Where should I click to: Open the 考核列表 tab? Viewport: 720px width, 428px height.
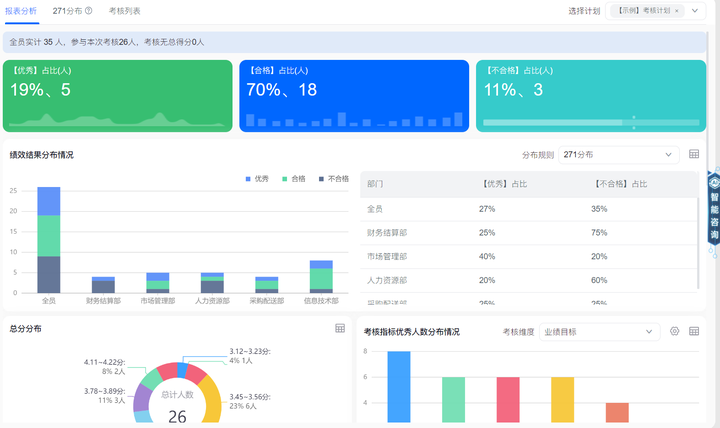124,11
